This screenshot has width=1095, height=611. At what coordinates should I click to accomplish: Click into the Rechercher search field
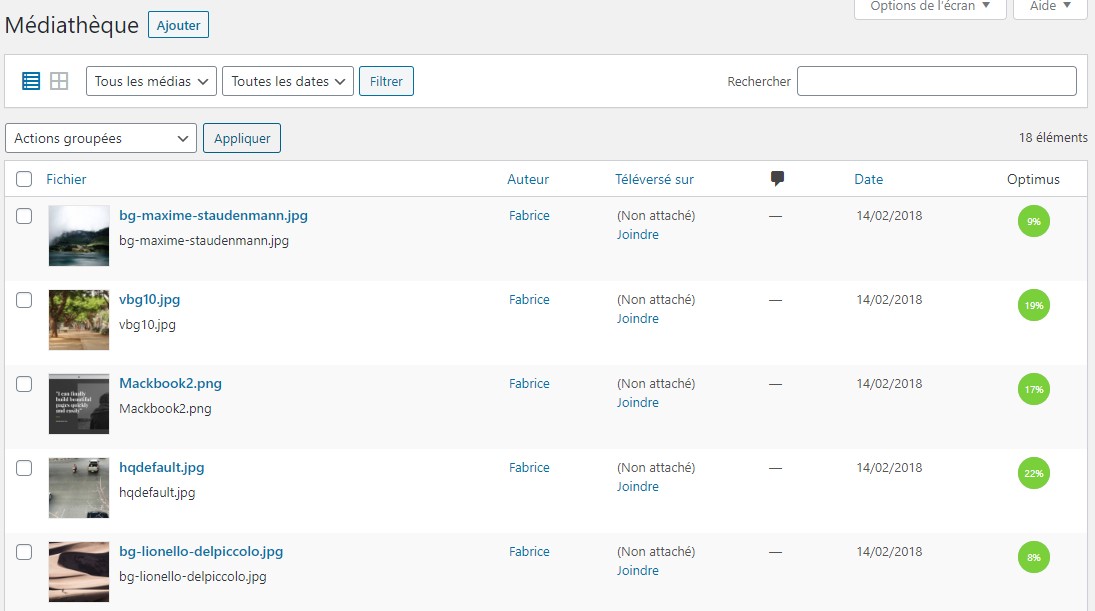(936, 81)
